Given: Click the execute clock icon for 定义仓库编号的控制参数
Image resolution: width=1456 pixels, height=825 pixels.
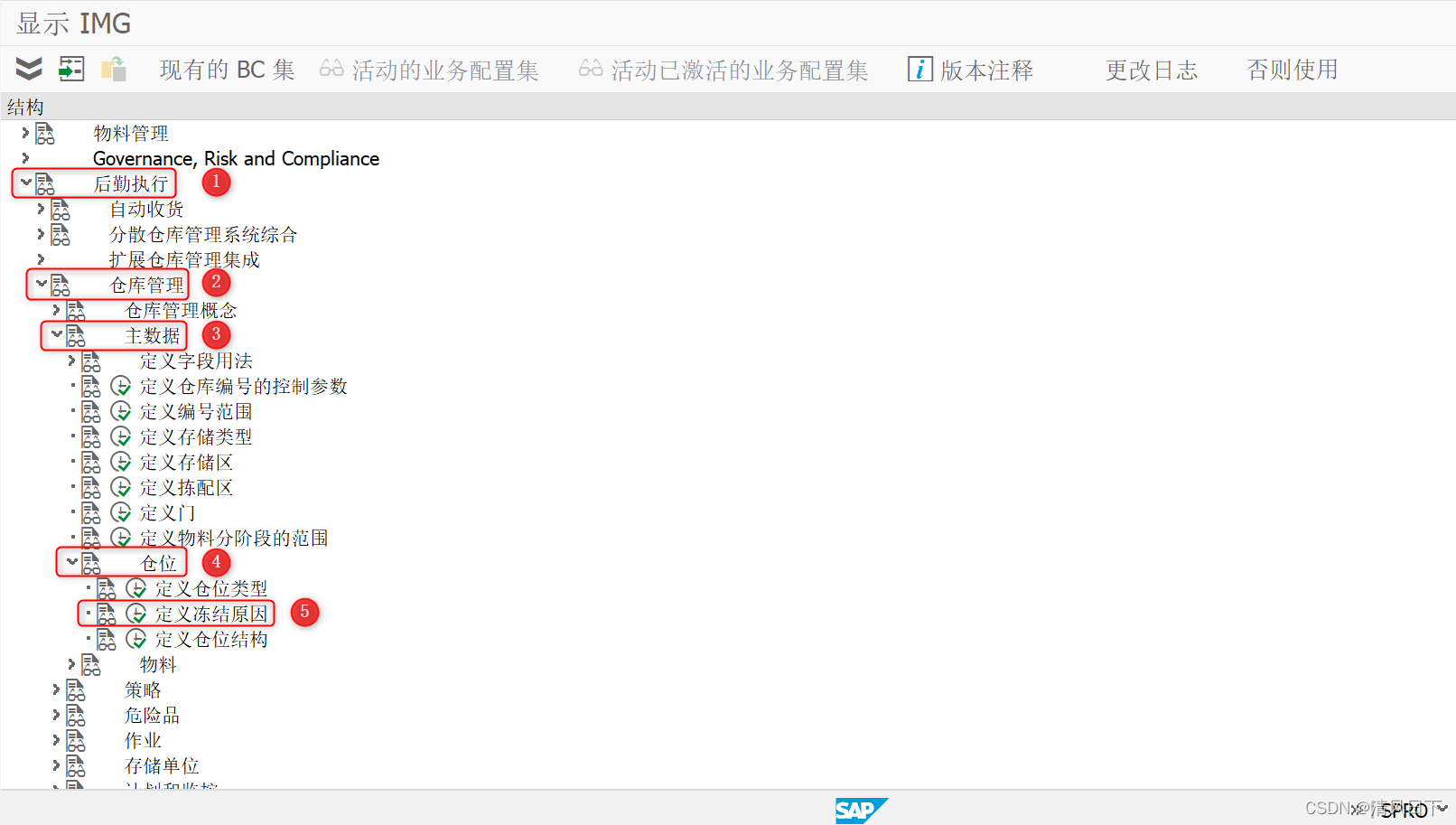Looking at the screenshot, I should tap(121, 387).
